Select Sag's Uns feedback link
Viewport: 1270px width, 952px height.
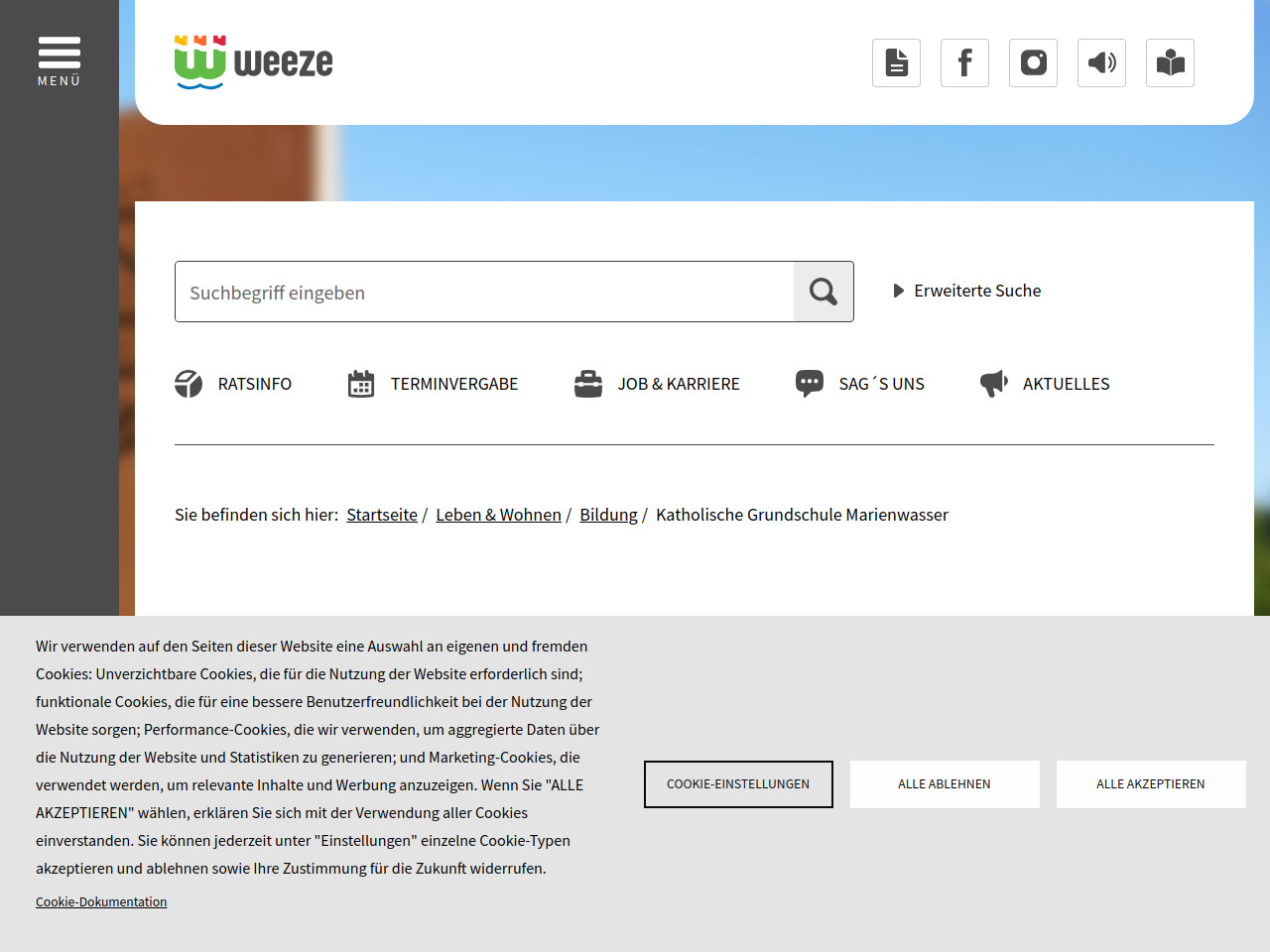click(860, 384)
